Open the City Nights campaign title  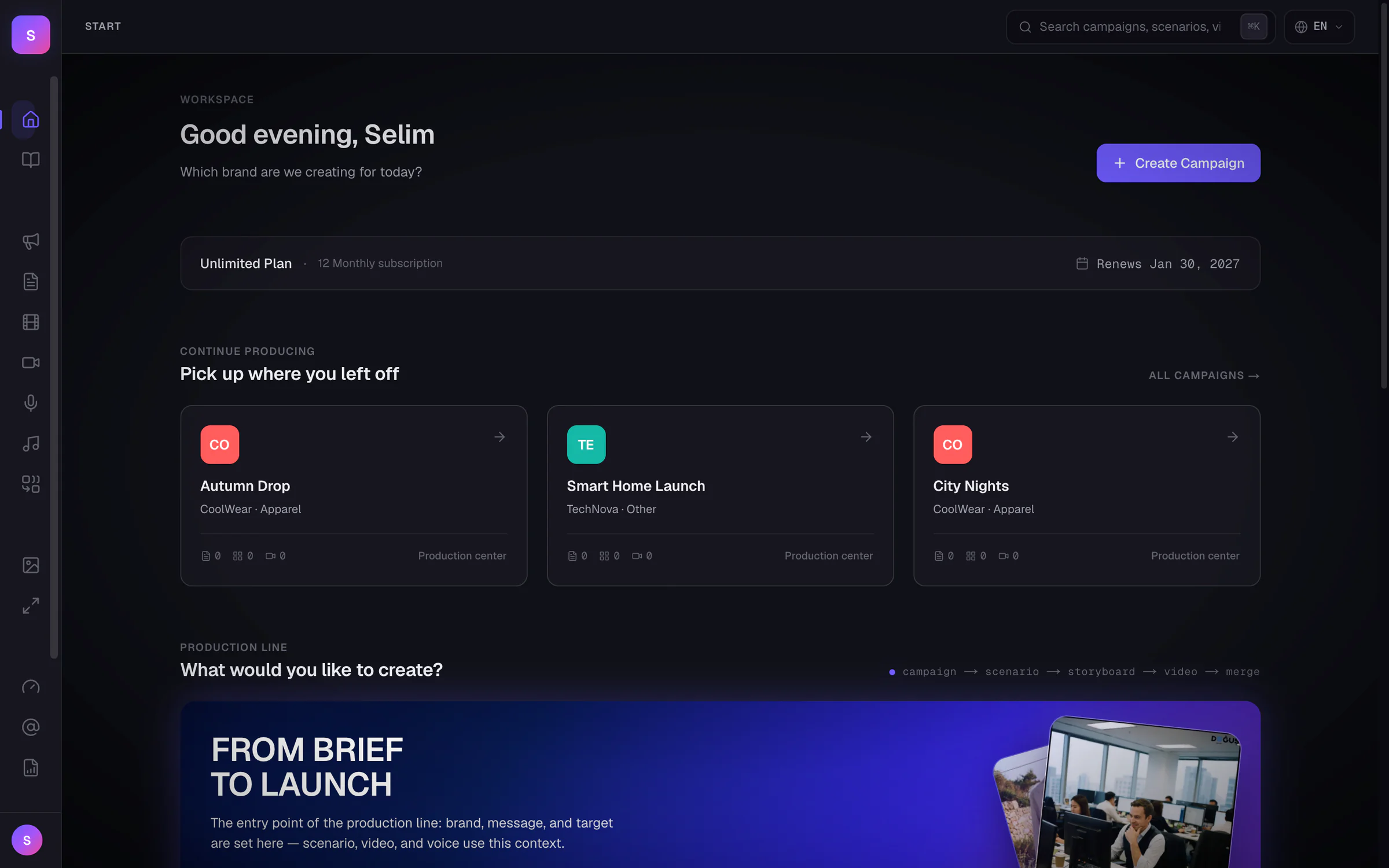[971, 486]
